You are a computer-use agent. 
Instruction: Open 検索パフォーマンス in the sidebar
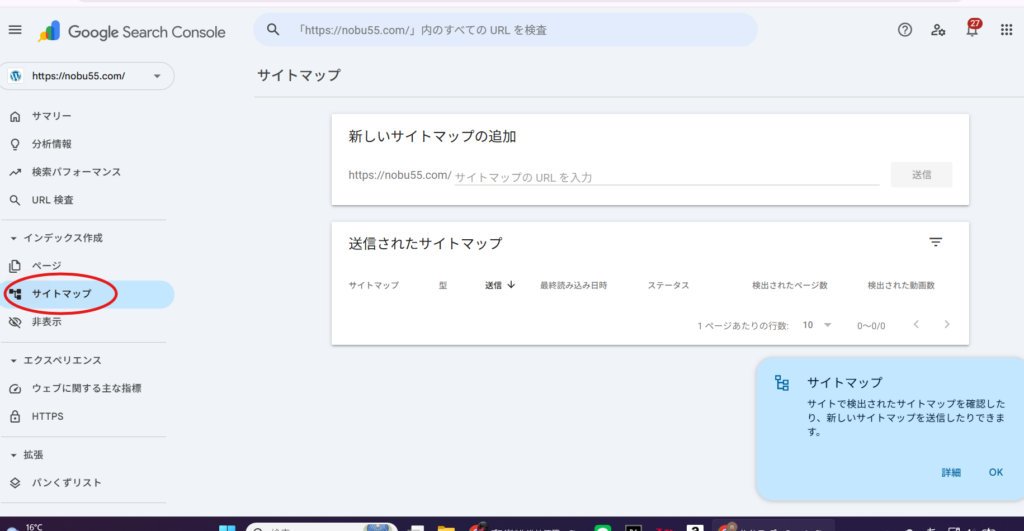(x=76, y=172)
